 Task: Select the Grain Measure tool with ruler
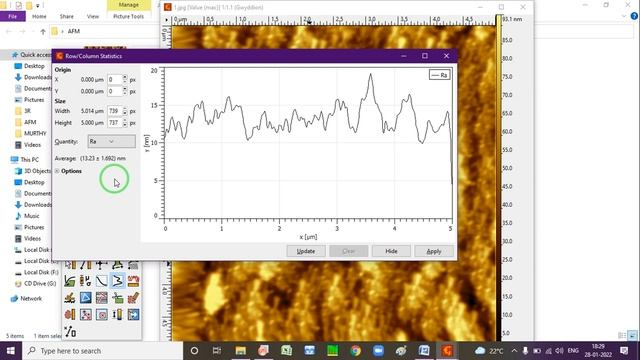click(70, 315)
